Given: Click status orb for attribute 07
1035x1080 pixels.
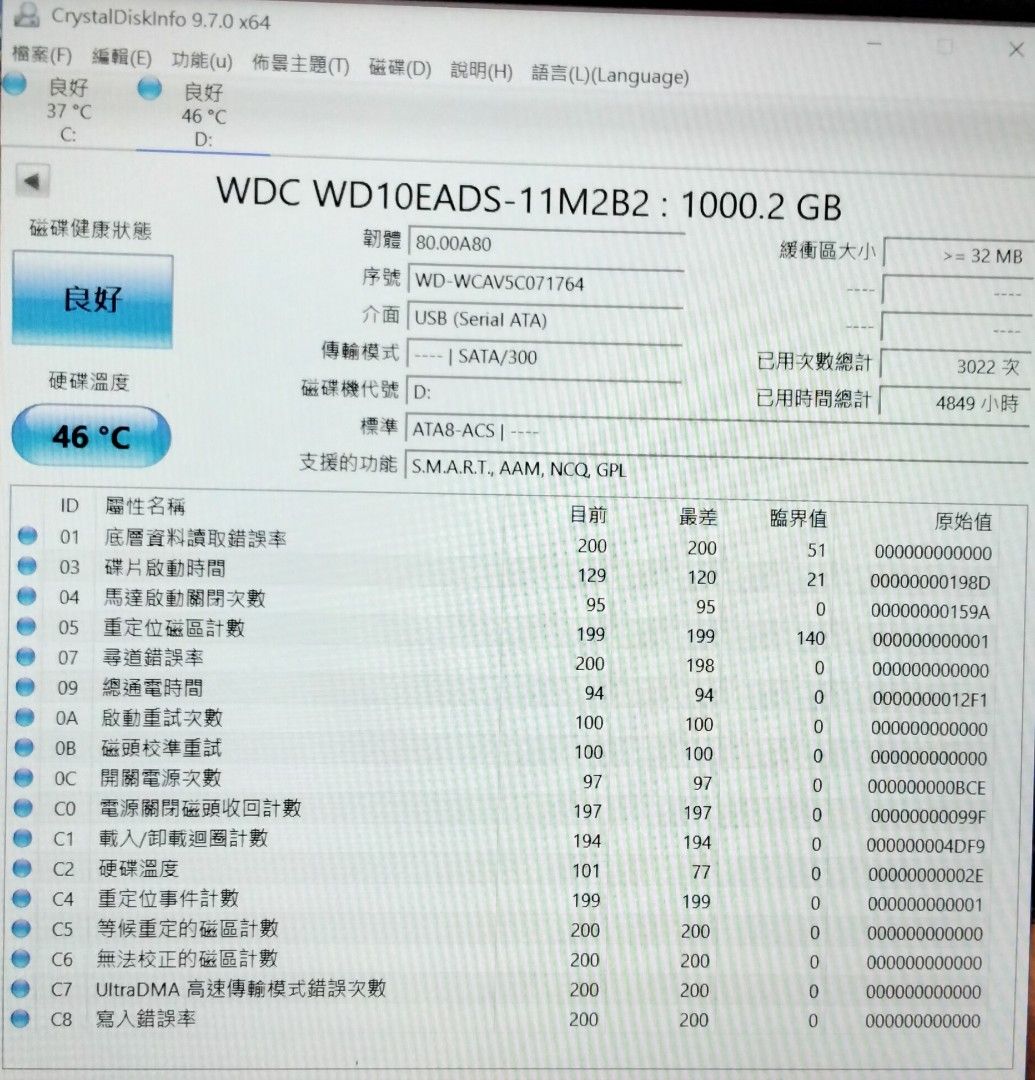Looking at the screenshot, I should [25, 656].
